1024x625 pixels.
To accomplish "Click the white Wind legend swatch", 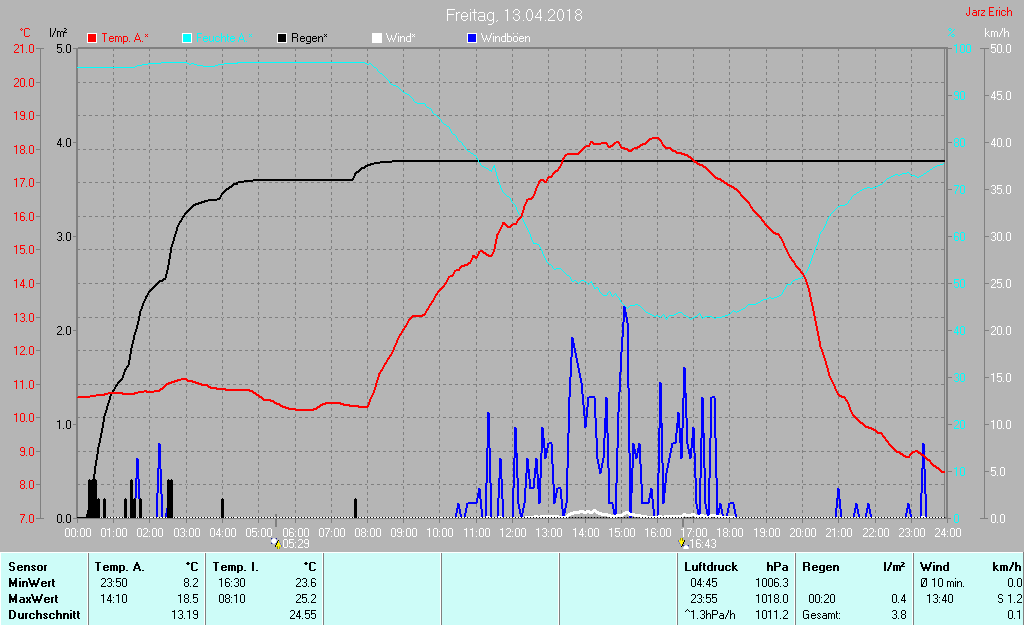I will (x=377, y=38).
